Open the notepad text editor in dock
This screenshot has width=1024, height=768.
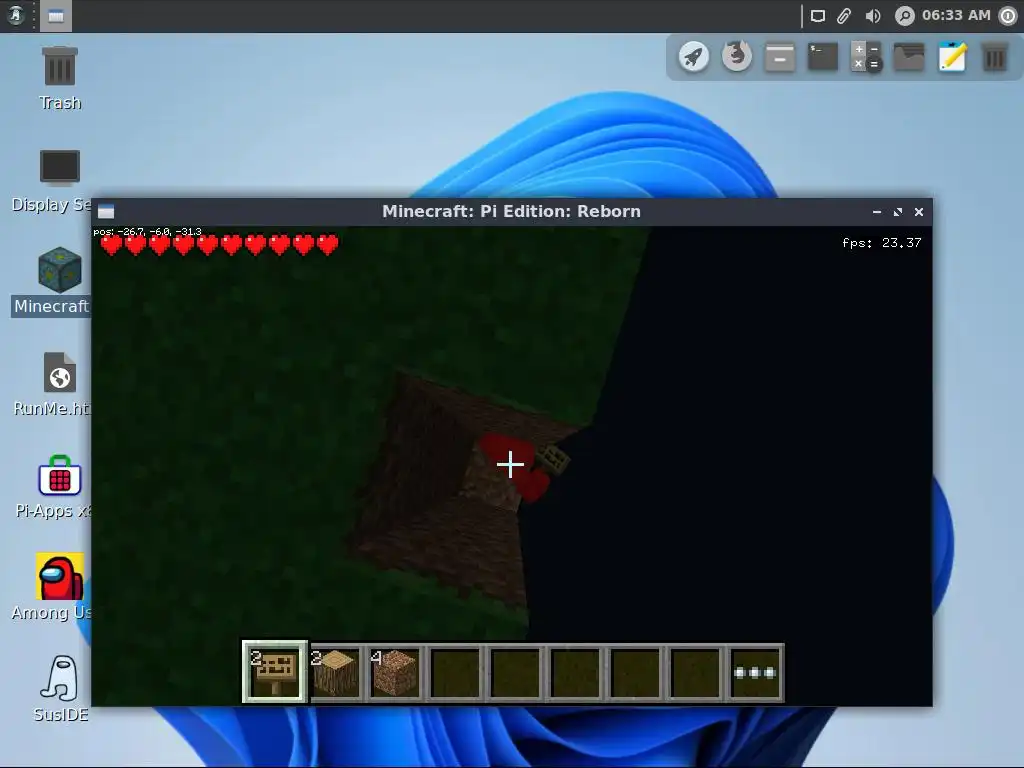pos(952,56)
